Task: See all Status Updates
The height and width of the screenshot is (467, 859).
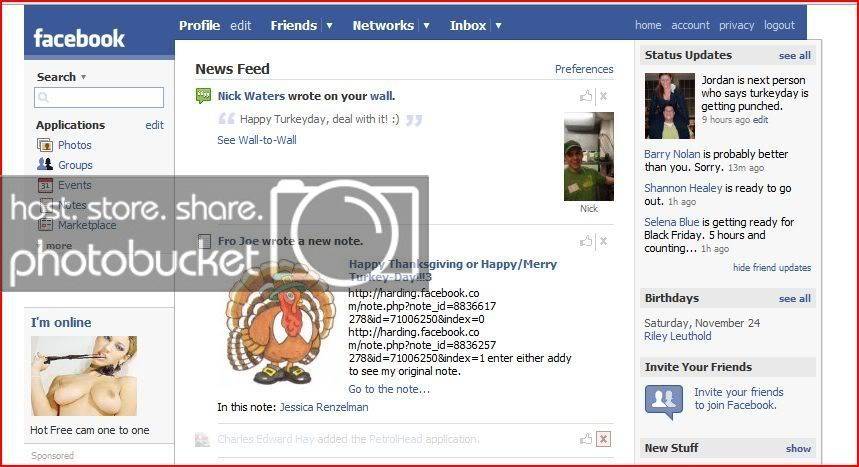Action: click(794, 55)
